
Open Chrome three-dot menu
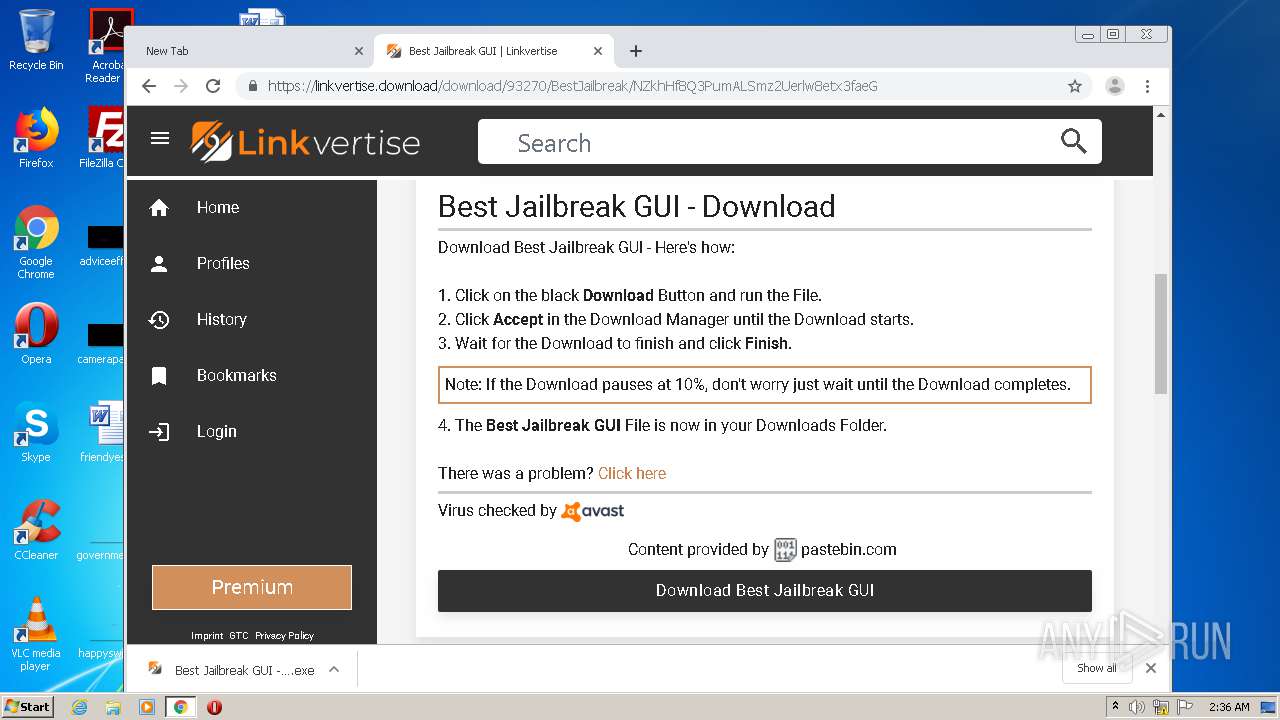click(x=1148, y=86)
